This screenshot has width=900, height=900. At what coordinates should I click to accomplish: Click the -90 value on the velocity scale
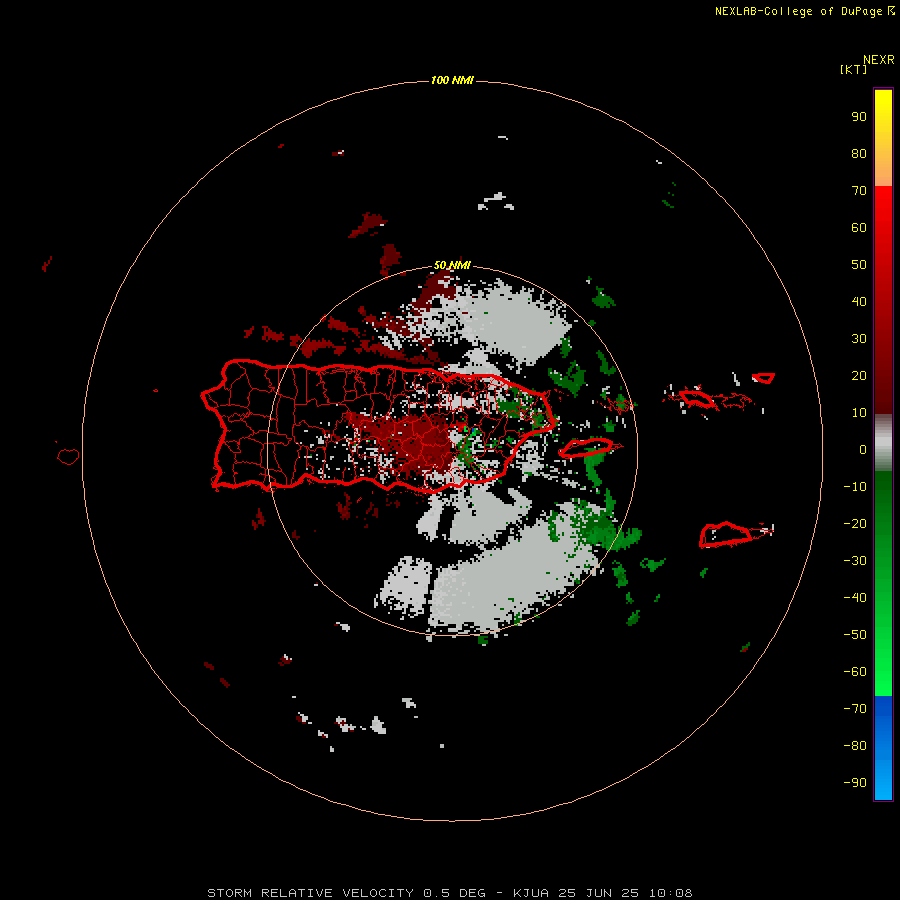click(855, 783)
